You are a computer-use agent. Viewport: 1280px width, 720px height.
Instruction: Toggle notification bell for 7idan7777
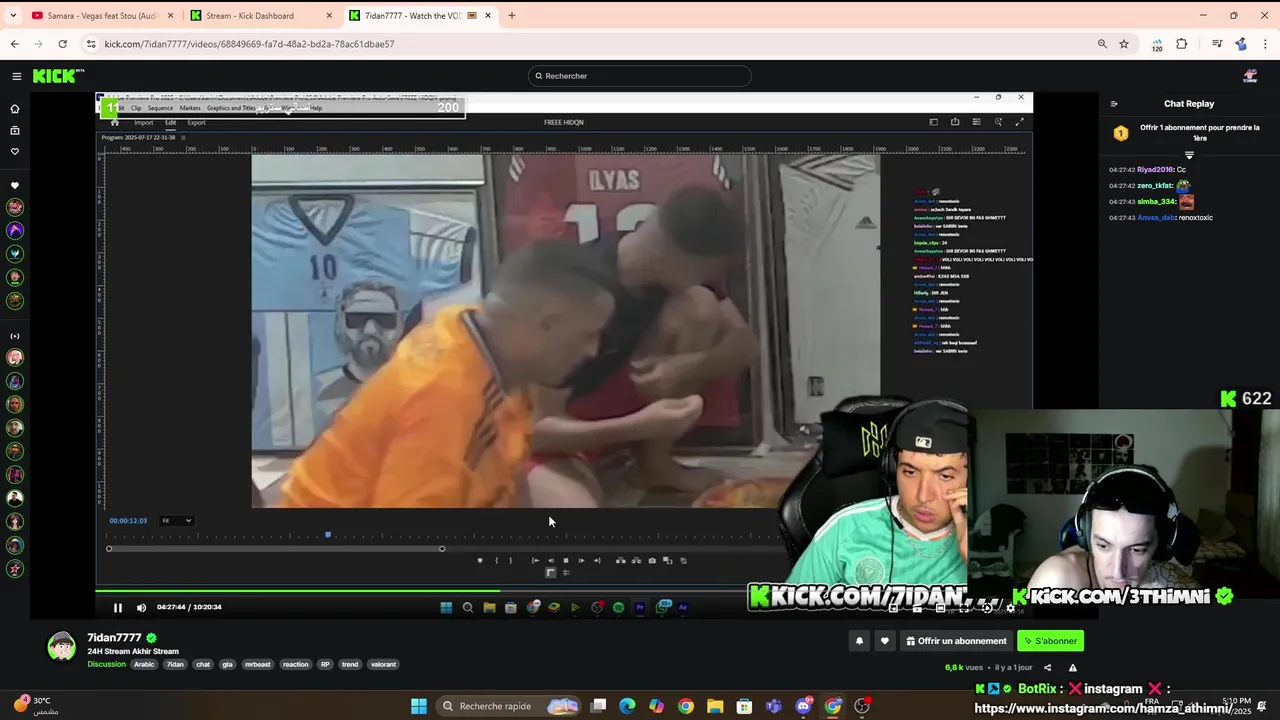click(859, 641)
